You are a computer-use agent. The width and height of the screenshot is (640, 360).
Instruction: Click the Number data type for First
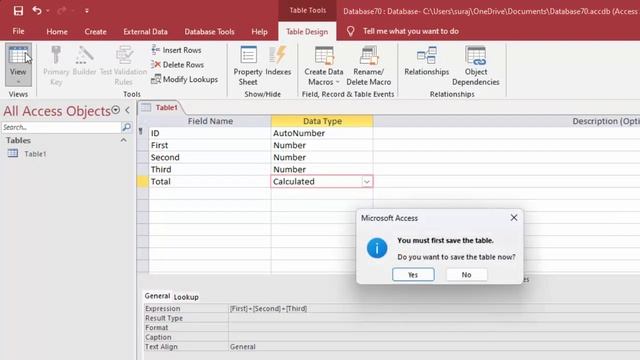(x=322, y=145)
